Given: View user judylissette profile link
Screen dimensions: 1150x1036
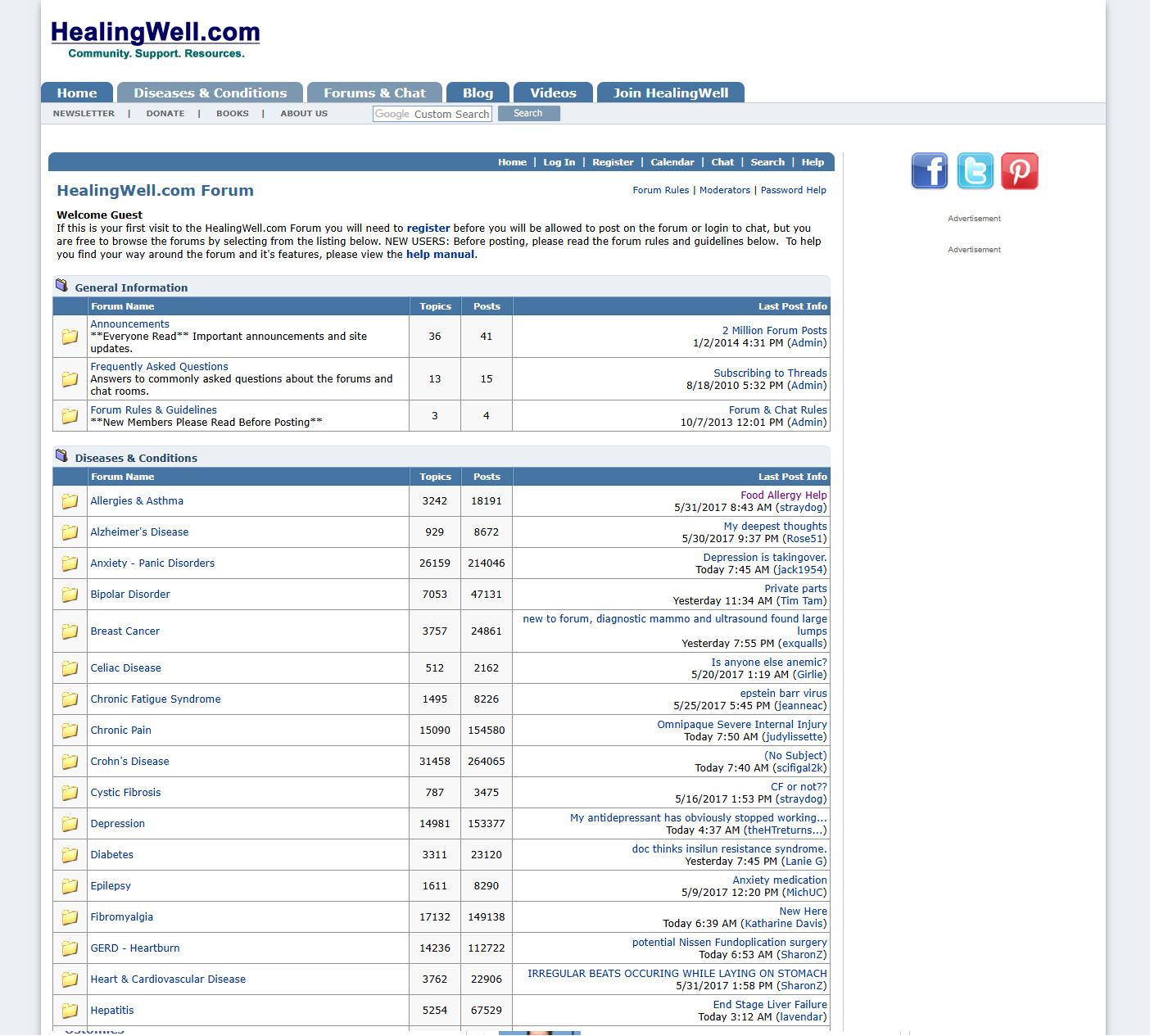Looking at the screenshot, I should tap(795, 737).
